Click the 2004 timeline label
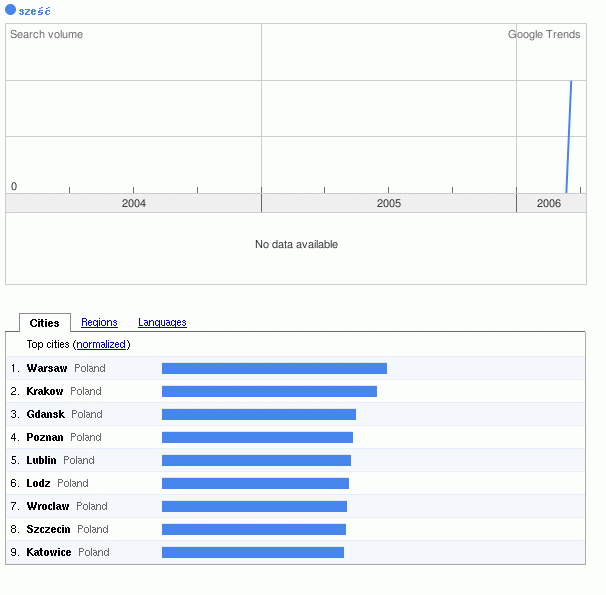 (x=133, y=203)
